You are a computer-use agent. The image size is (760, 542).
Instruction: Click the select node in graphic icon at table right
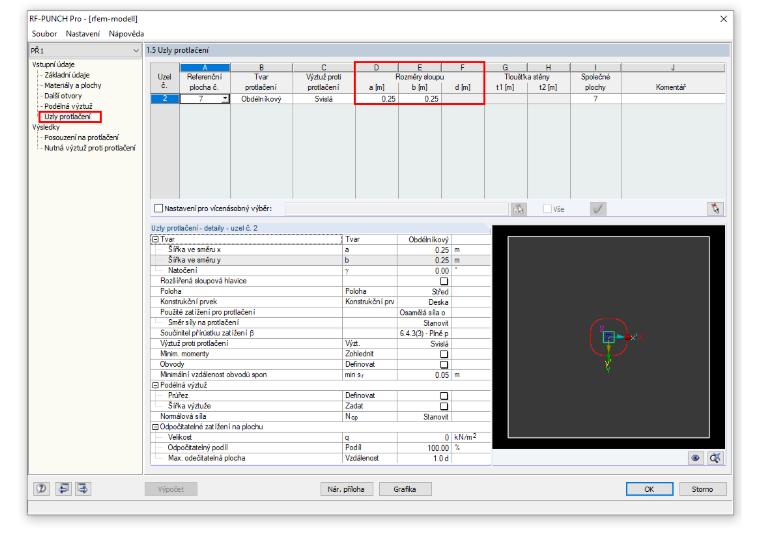tap(715, 209)
